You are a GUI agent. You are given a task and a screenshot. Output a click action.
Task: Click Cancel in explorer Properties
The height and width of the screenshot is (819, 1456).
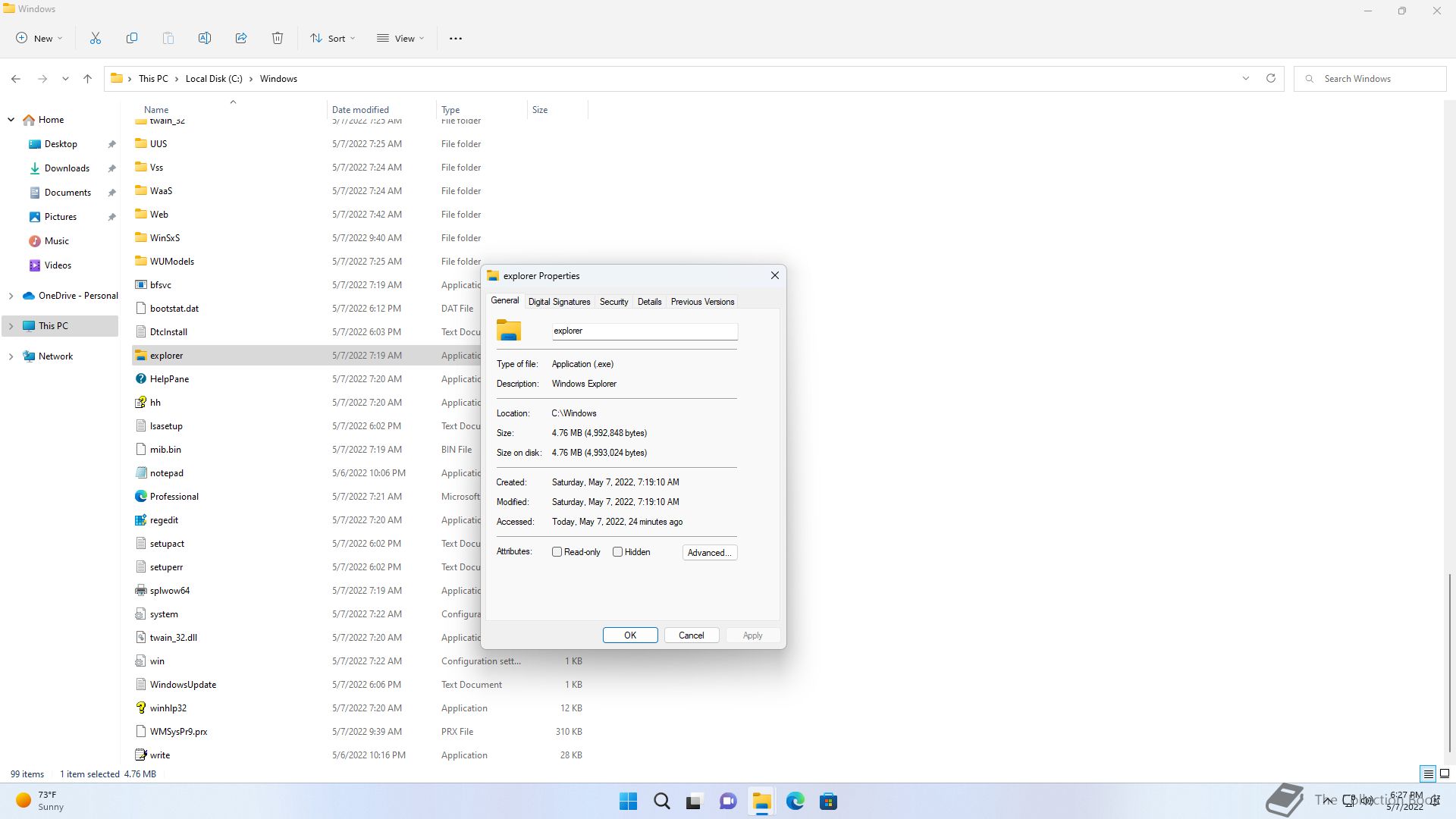coord(691,635)
